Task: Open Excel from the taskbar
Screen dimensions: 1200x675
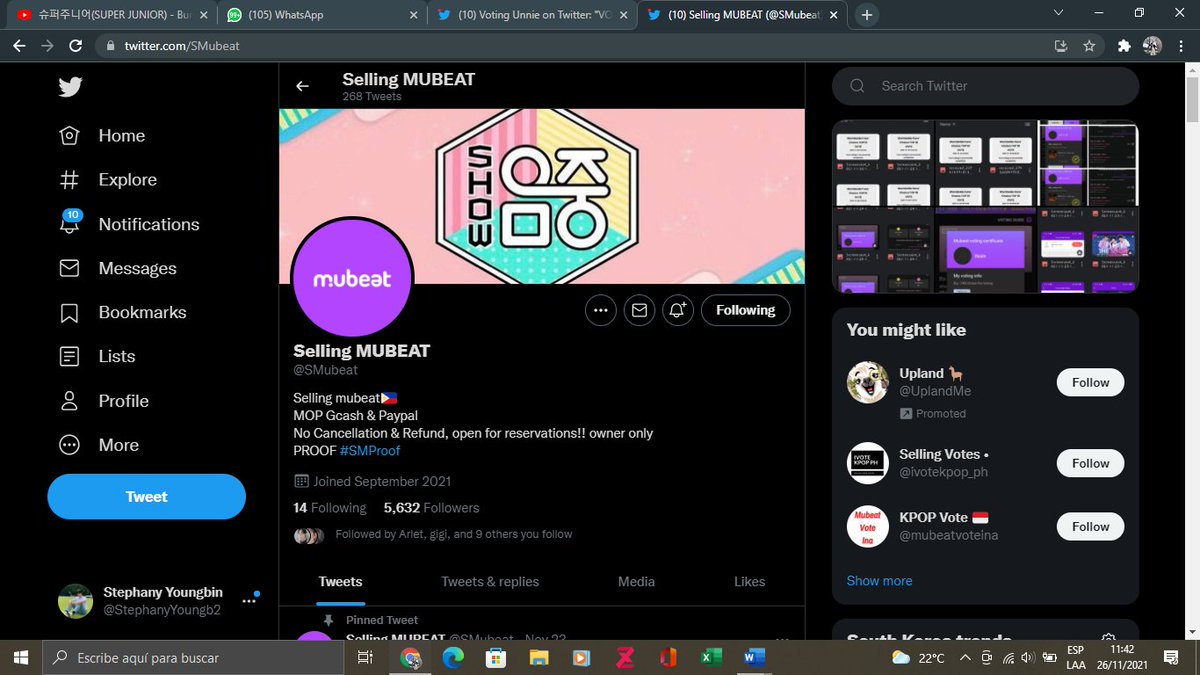Action: 711,658
